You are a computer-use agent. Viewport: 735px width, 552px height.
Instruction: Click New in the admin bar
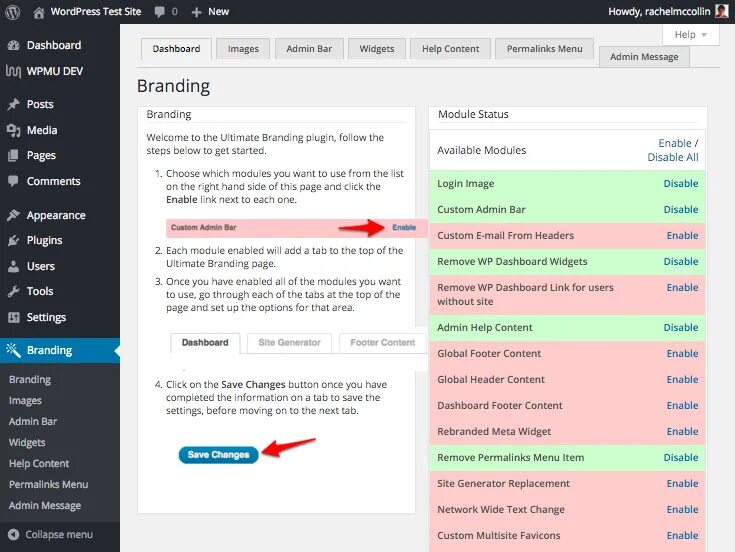(218, 12)
